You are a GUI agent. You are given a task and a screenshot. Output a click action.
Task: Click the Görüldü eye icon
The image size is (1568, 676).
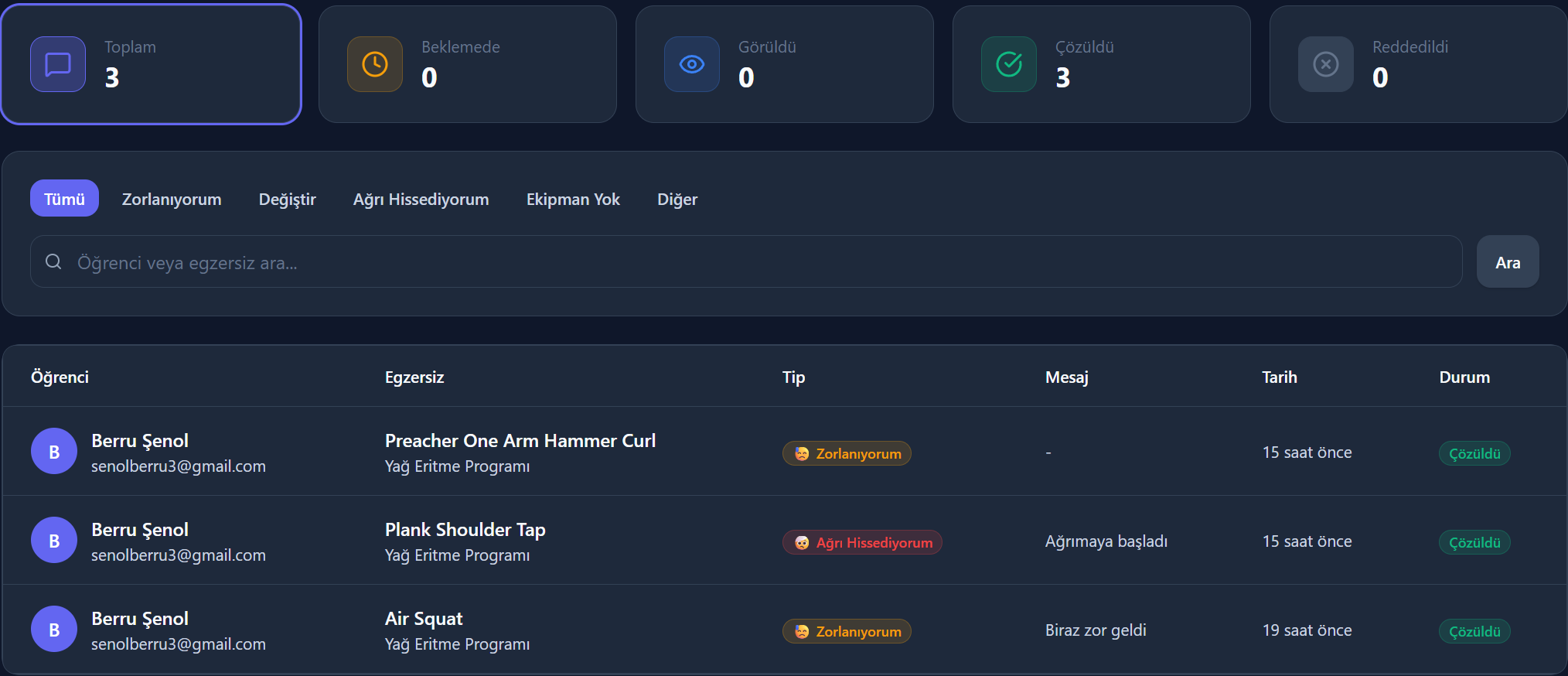(692, 64)
